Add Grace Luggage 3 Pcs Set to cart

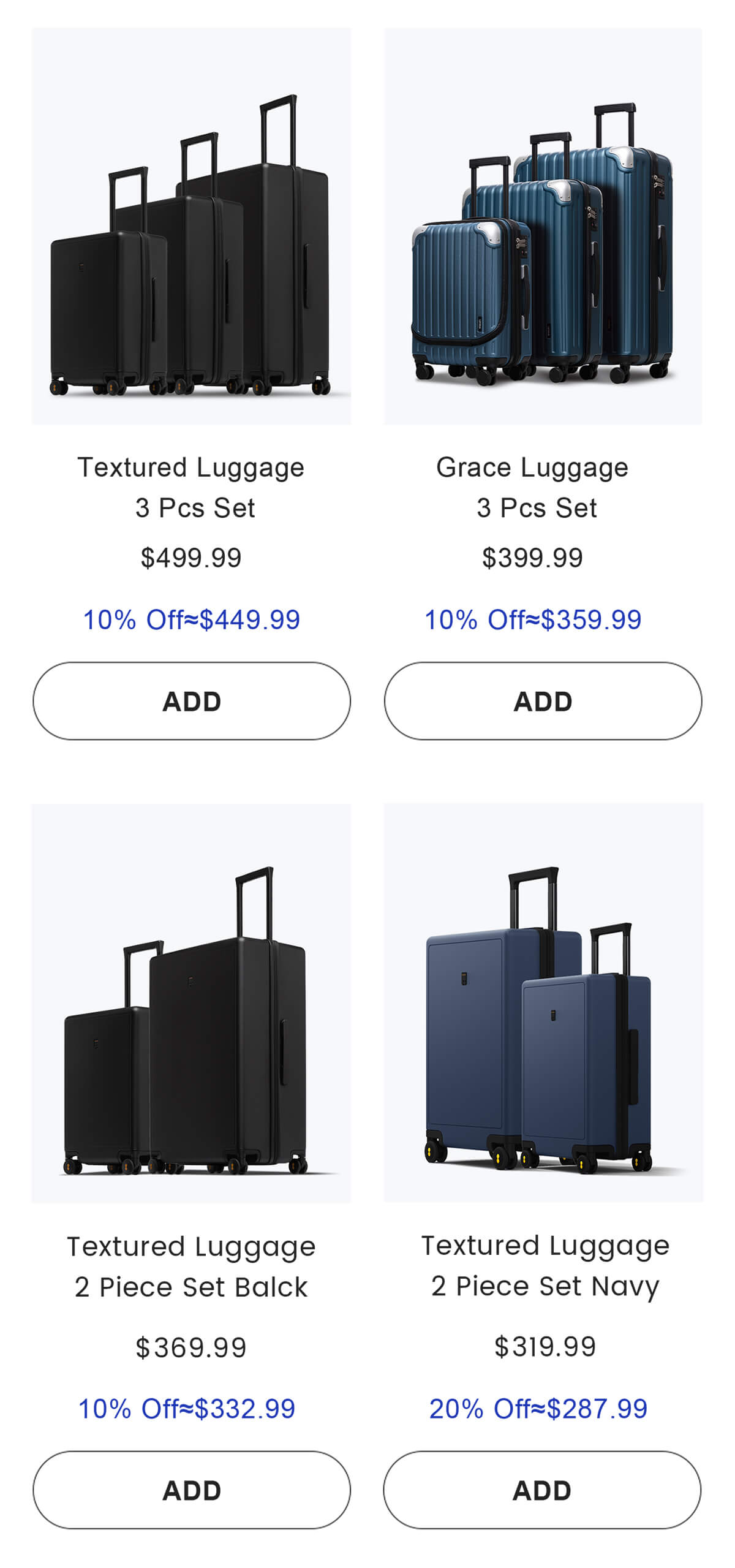pyautogui.click(x=543, y=701)
